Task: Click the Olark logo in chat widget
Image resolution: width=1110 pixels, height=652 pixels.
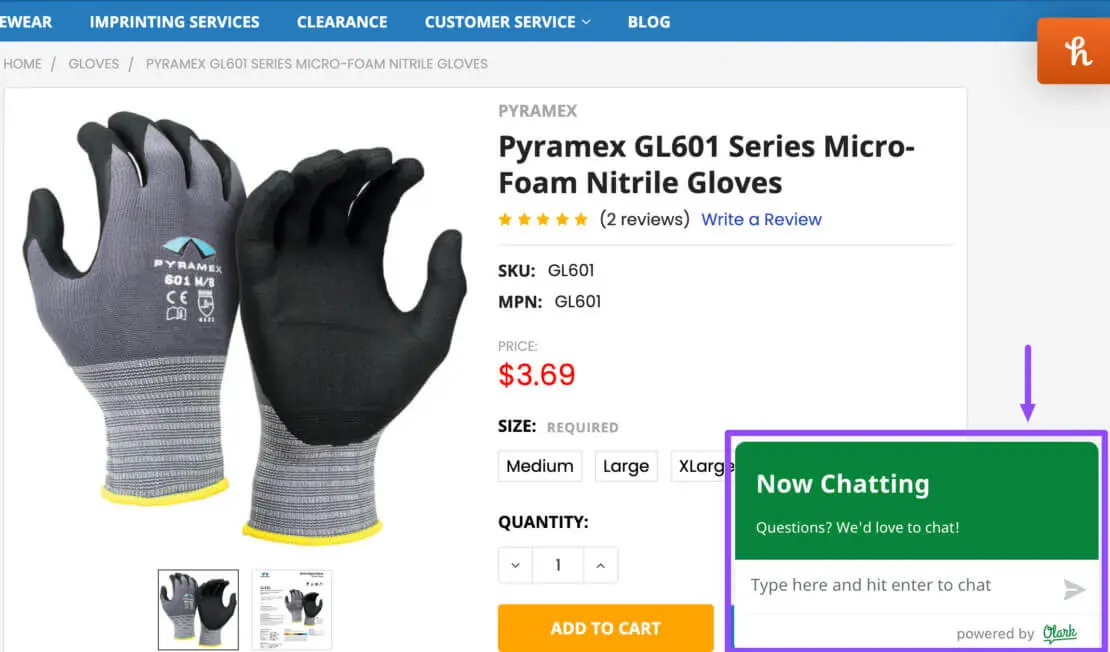Action: pyautogui.click(x=1059, y=633)
